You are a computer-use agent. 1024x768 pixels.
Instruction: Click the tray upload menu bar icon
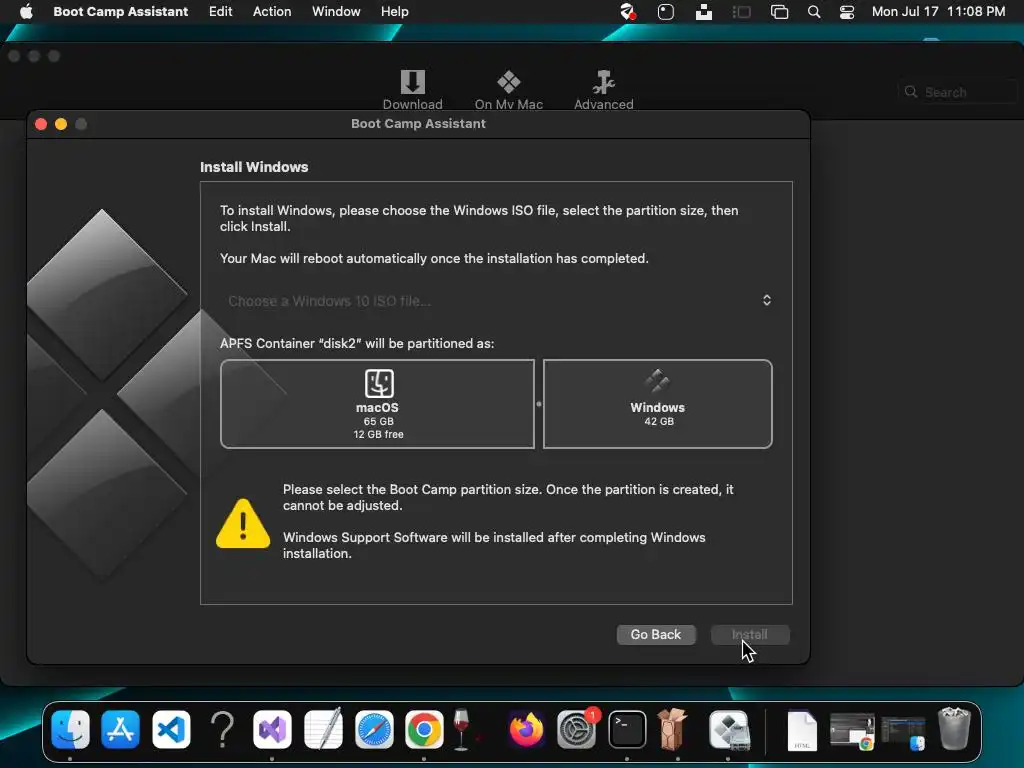tap(704, 12)
